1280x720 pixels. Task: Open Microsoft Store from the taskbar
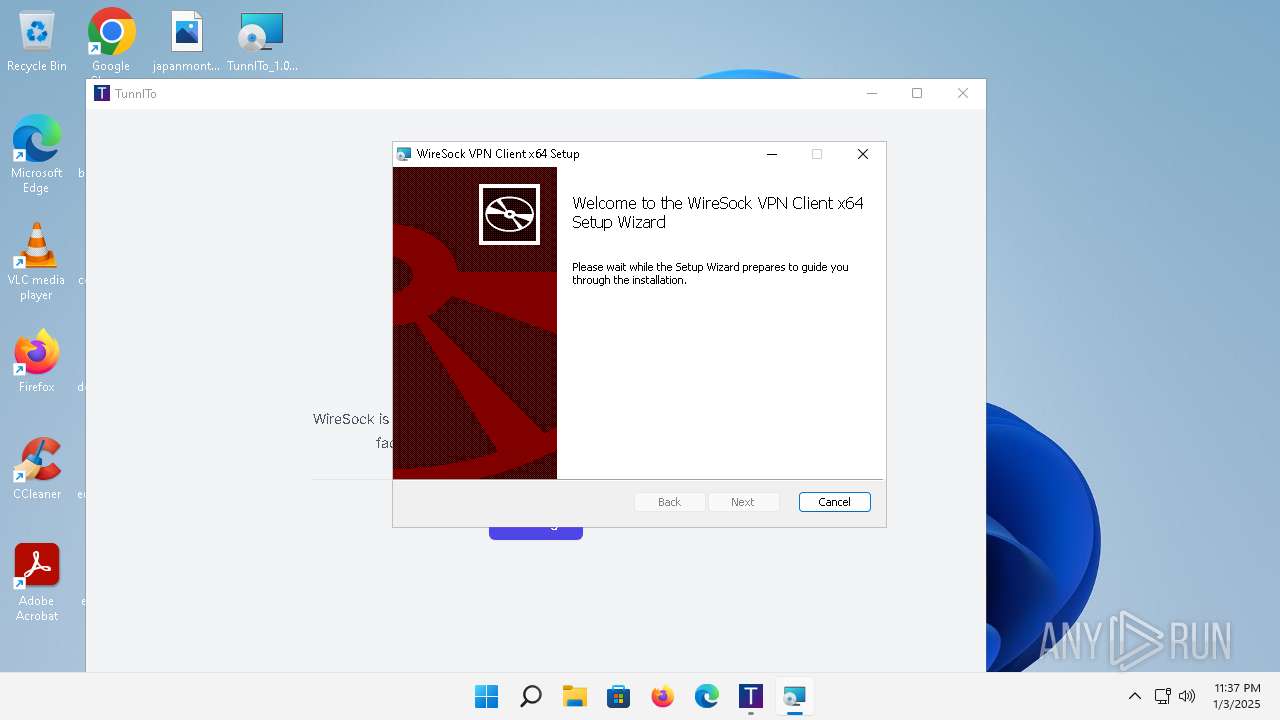tap(619, 696)
